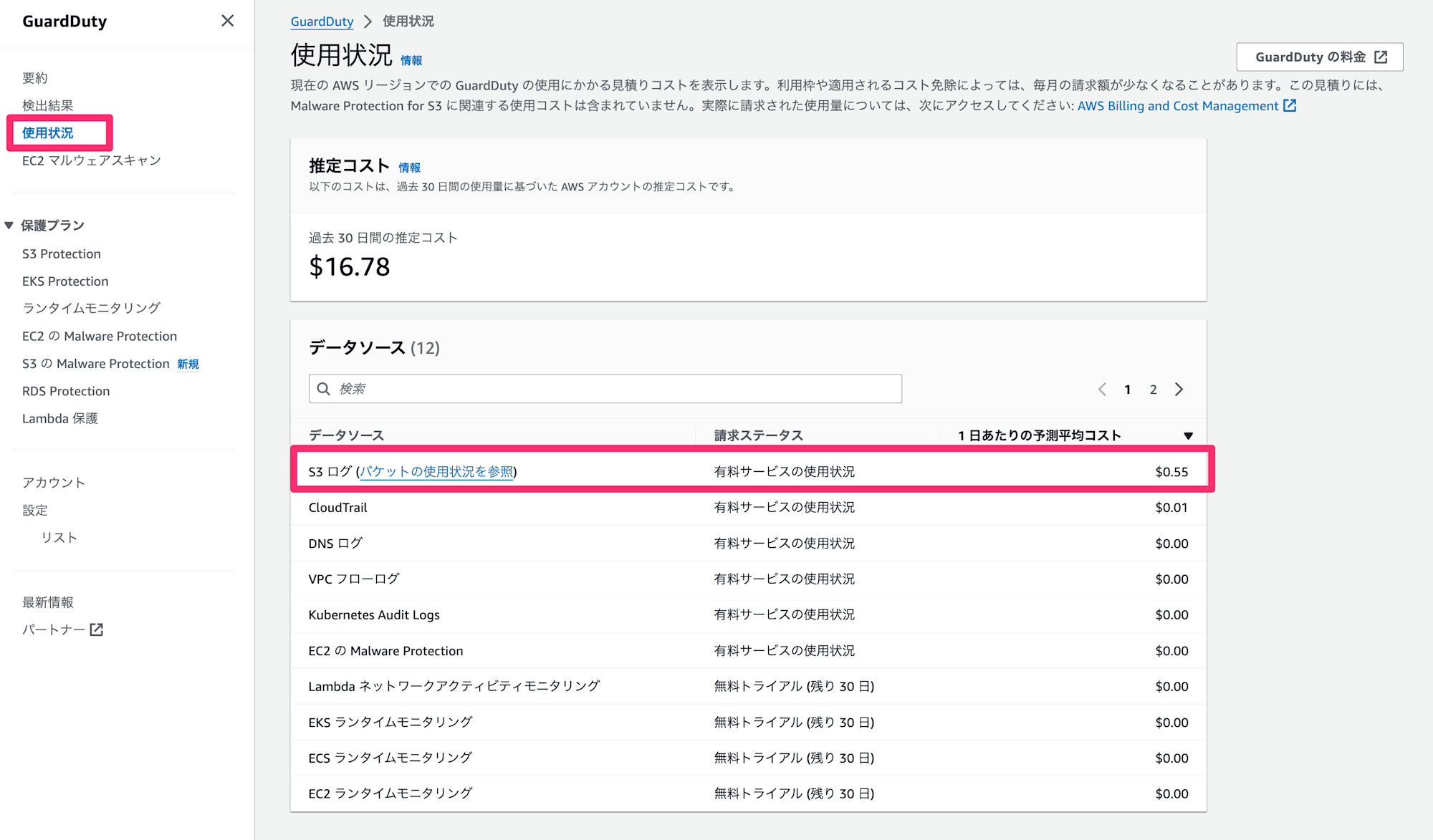Select the EC2 ランタイムモニタリング row
Viewport: 1433px width, 840px height.
[x=749, y=793]
